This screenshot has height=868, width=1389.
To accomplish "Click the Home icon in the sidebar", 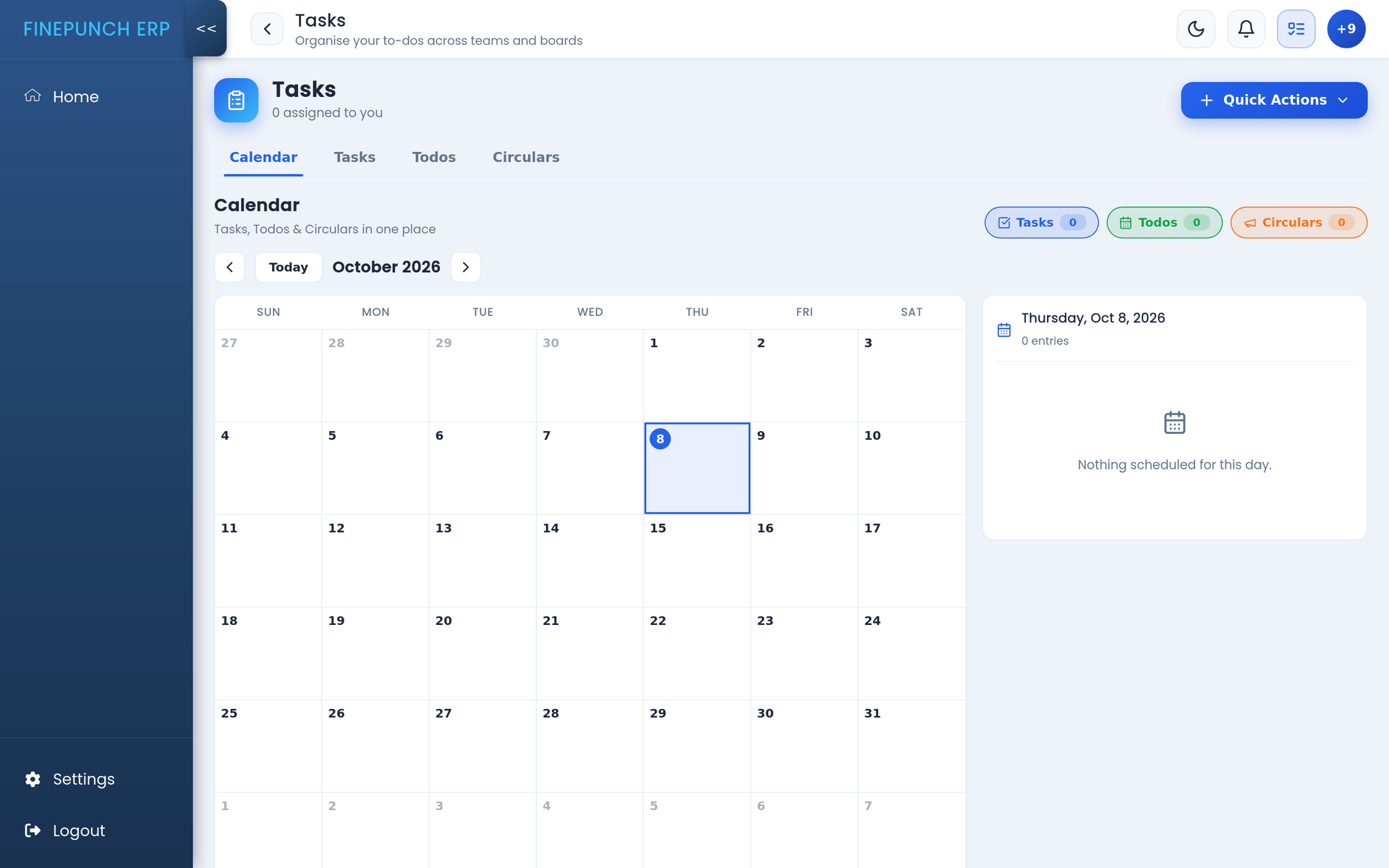I will pos(33,95).
